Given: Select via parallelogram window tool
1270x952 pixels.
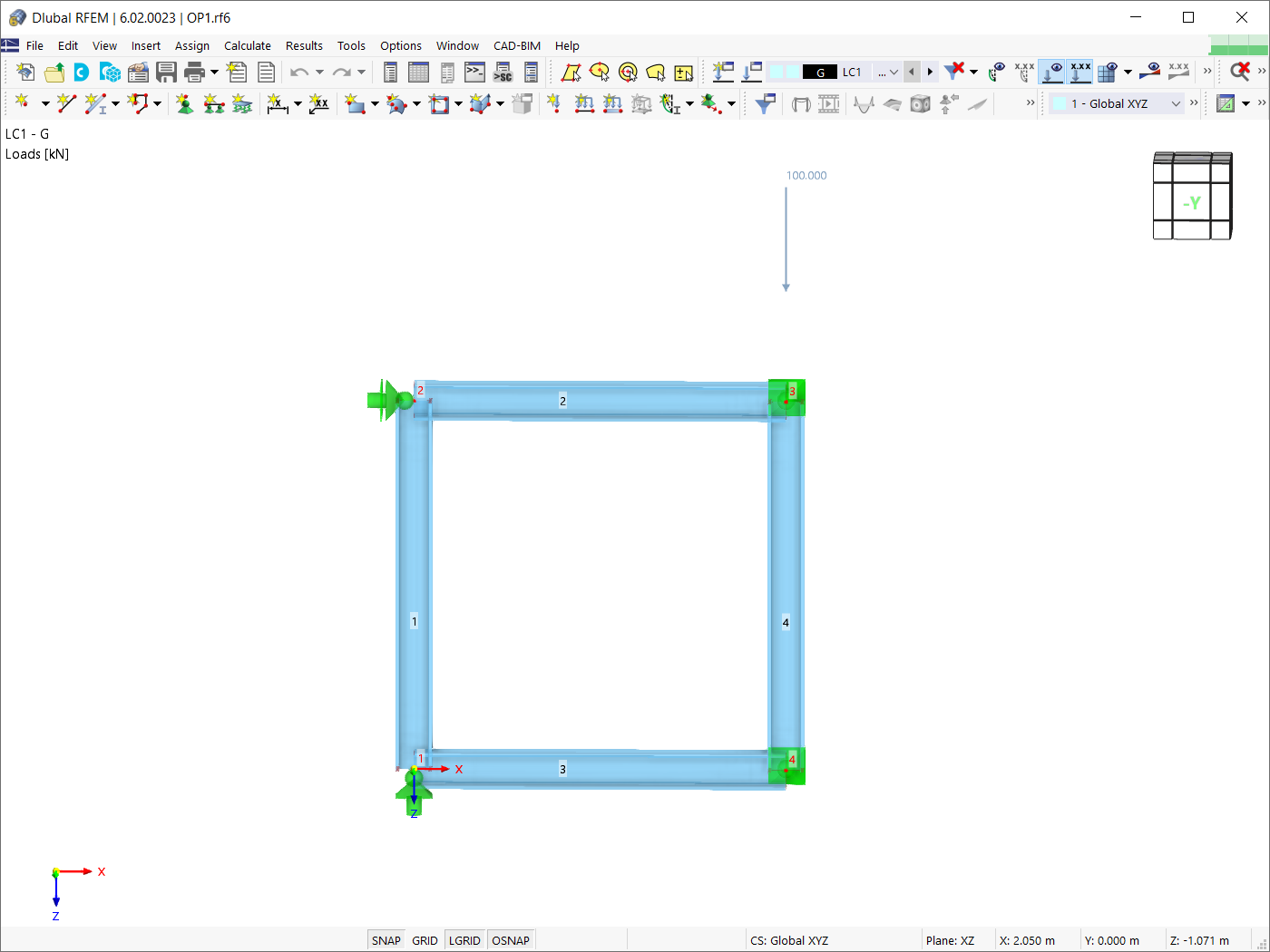Looking at the screenshot, I should tap(571, 73).
